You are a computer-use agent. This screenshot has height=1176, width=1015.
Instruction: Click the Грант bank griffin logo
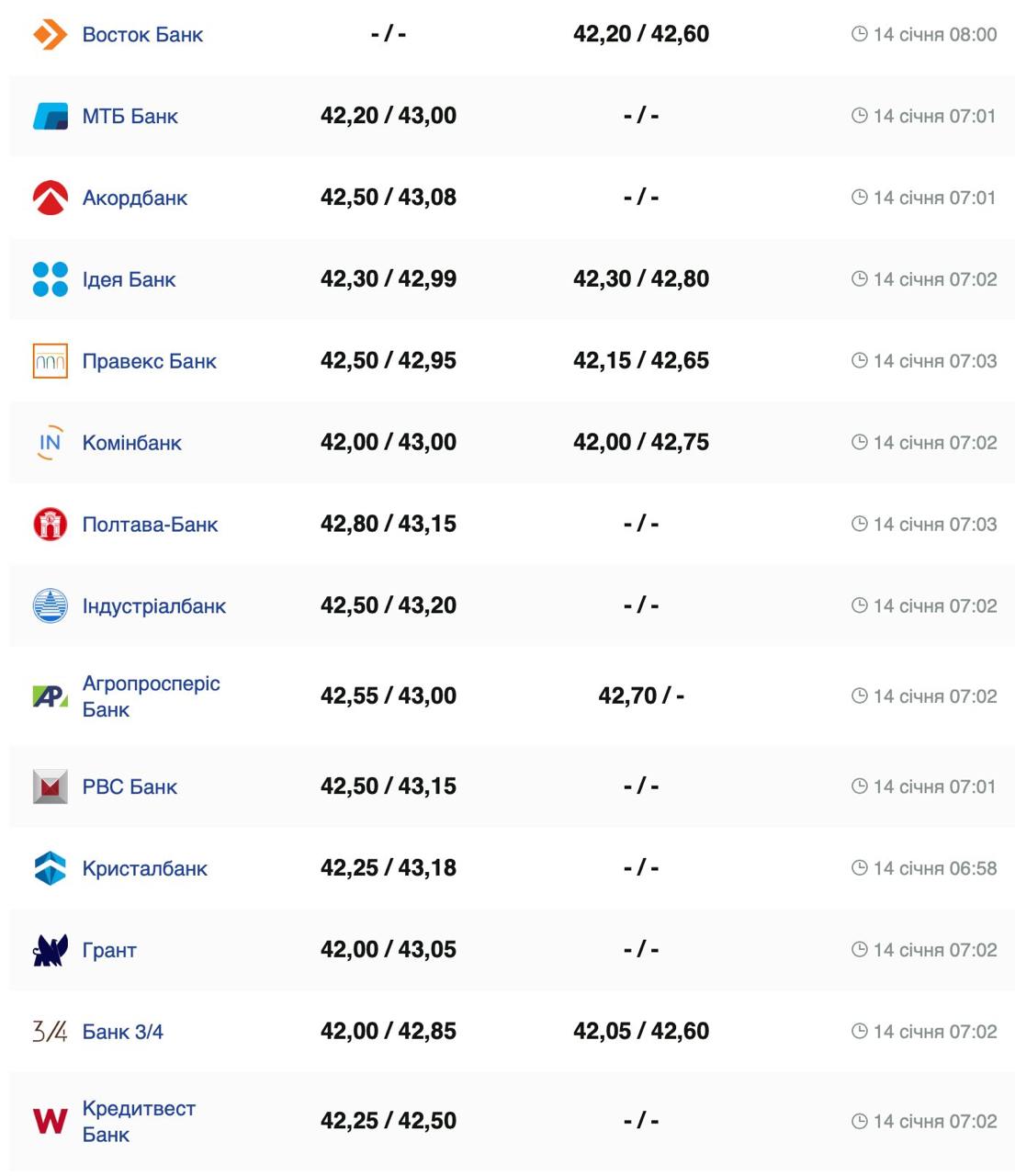[x=50, y=950]
